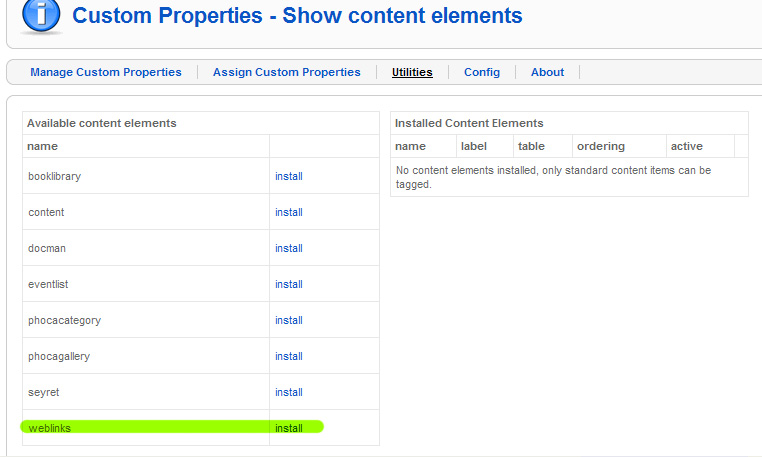Install the eventlist content element

(289, 284)
